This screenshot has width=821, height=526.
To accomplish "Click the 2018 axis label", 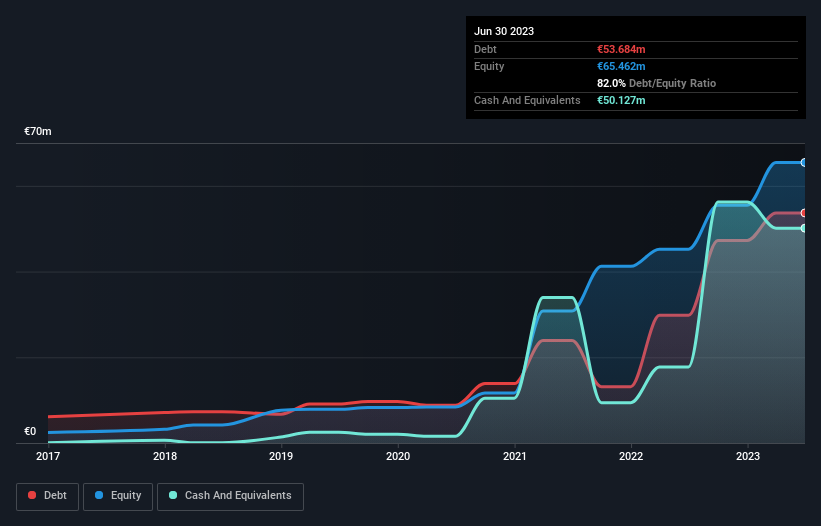I will click(x=165, y=456).
